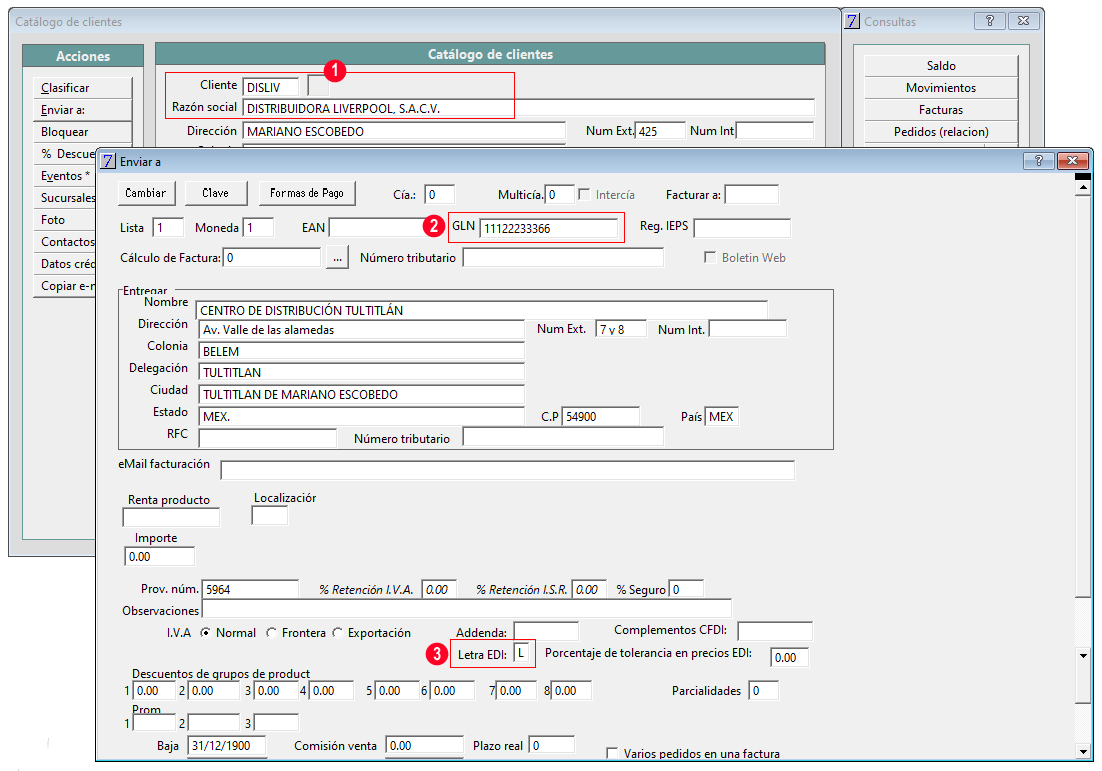Click the Consultas window app icon

point(852,21)
